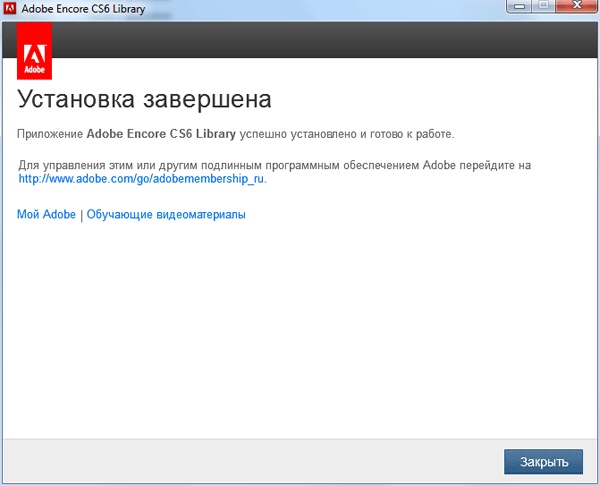Click the maximize button in title bar
This screenshot has height=486, width=600.
(543, 6)
